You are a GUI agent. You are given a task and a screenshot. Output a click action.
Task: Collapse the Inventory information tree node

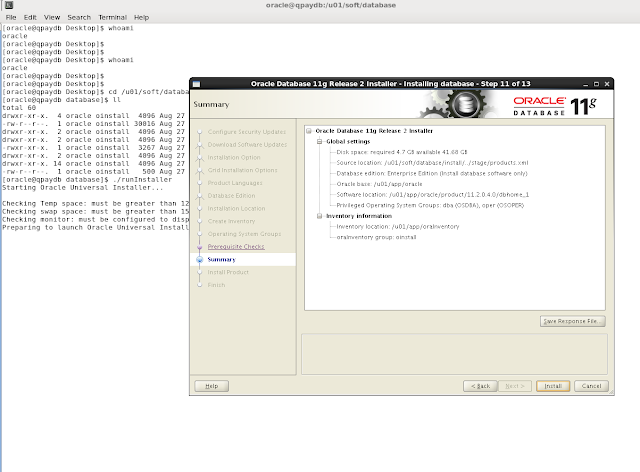320,216
